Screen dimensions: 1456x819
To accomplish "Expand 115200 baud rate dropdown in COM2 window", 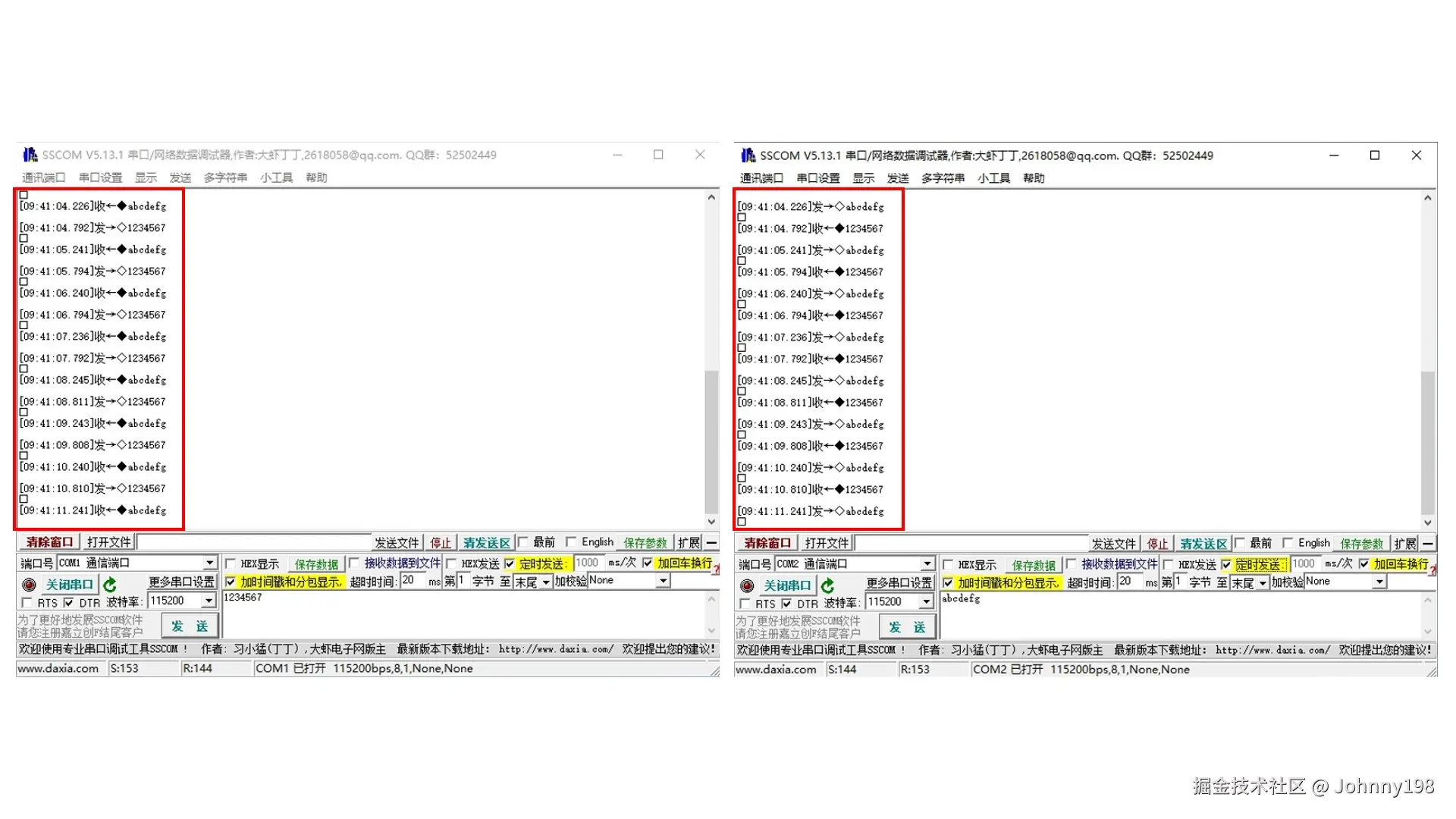I will 926,602.
